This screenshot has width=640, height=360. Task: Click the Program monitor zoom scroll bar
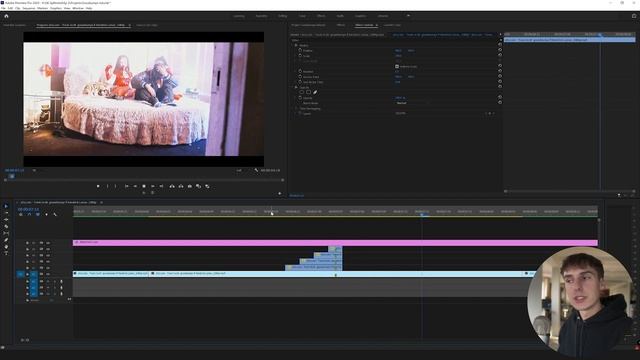143,179
